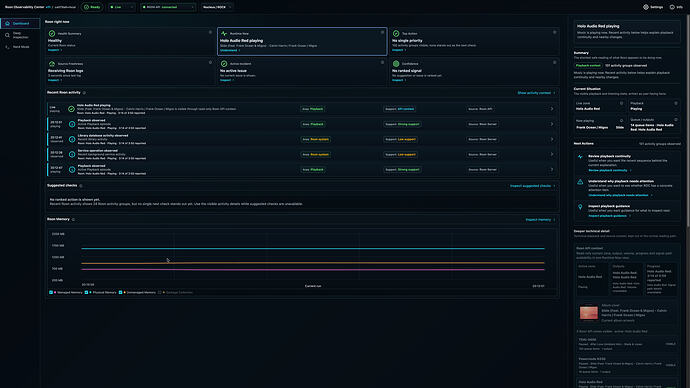690x388 pixels.
Task: Click the Ready status pill
Action: (x=92, y=7)
